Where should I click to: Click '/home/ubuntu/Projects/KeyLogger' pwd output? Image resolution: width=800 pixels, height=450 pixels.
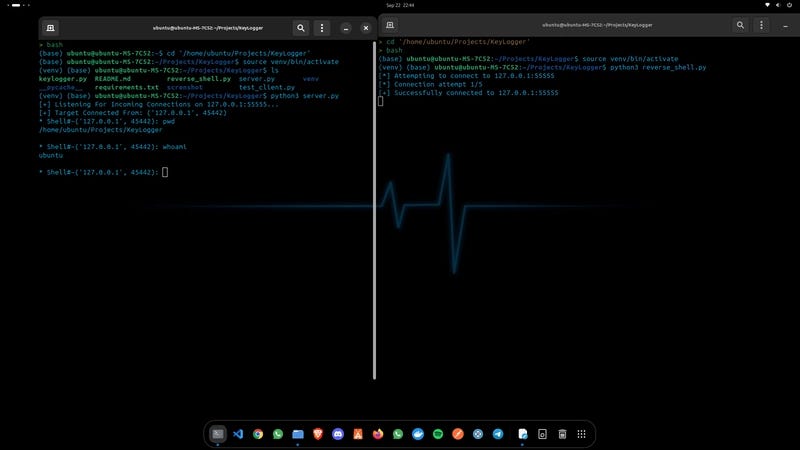pyautogui.click(x=101, y=130)
